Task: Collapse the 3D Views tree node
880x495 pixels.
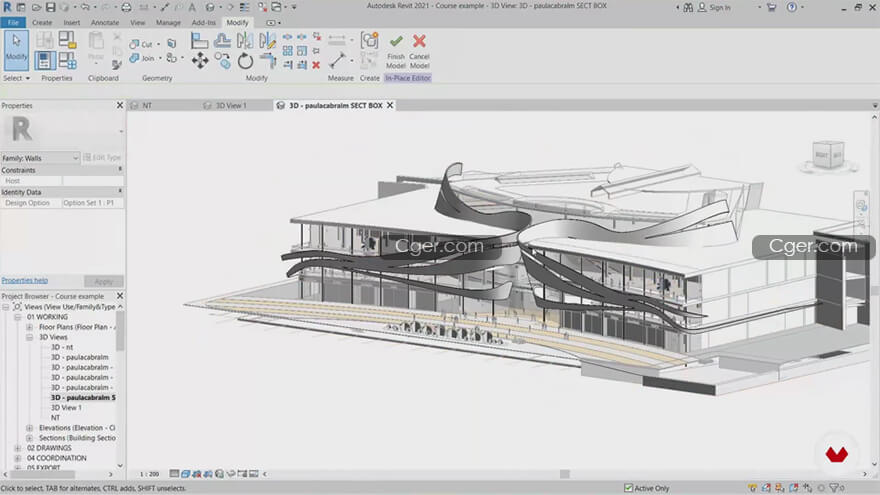Action: tap(30, 337)
